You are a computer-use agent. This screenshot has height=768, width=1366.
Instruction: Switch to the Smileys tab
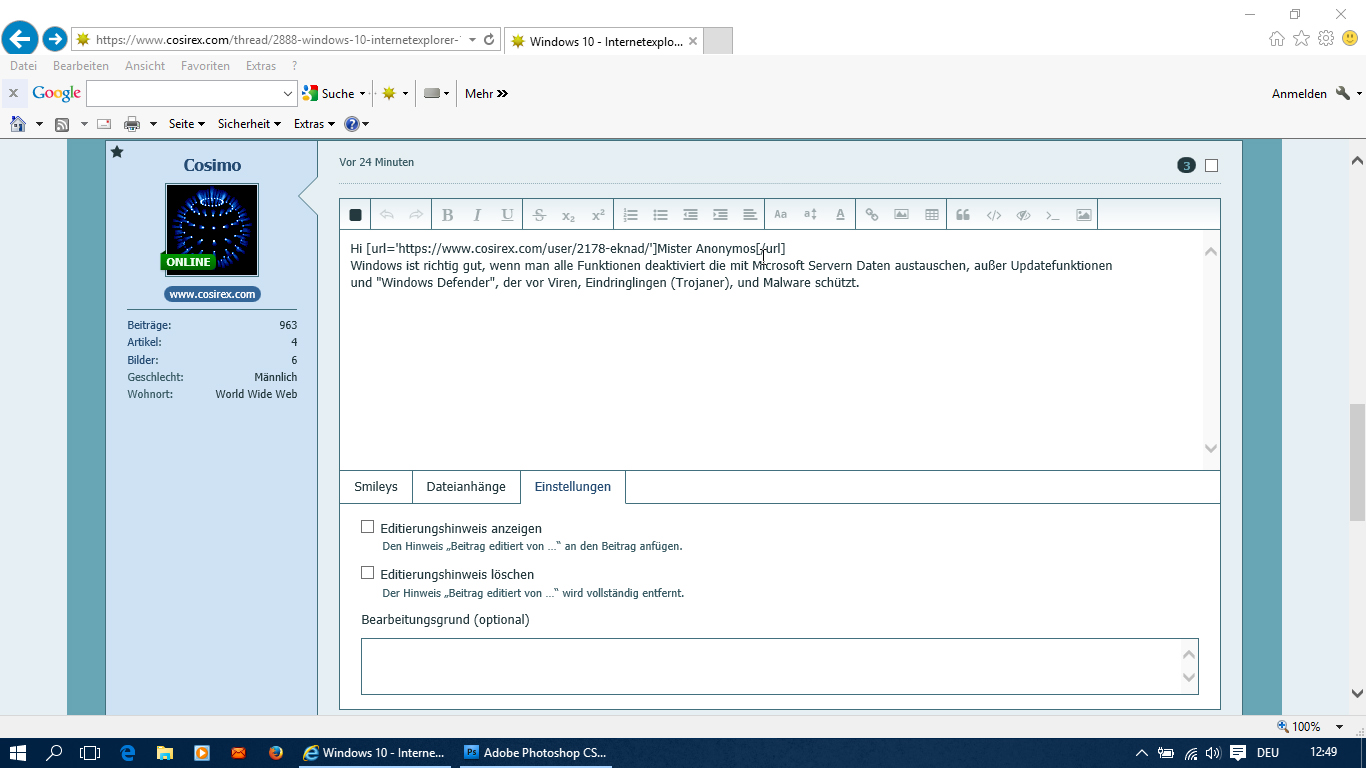[x=376, y=487]
